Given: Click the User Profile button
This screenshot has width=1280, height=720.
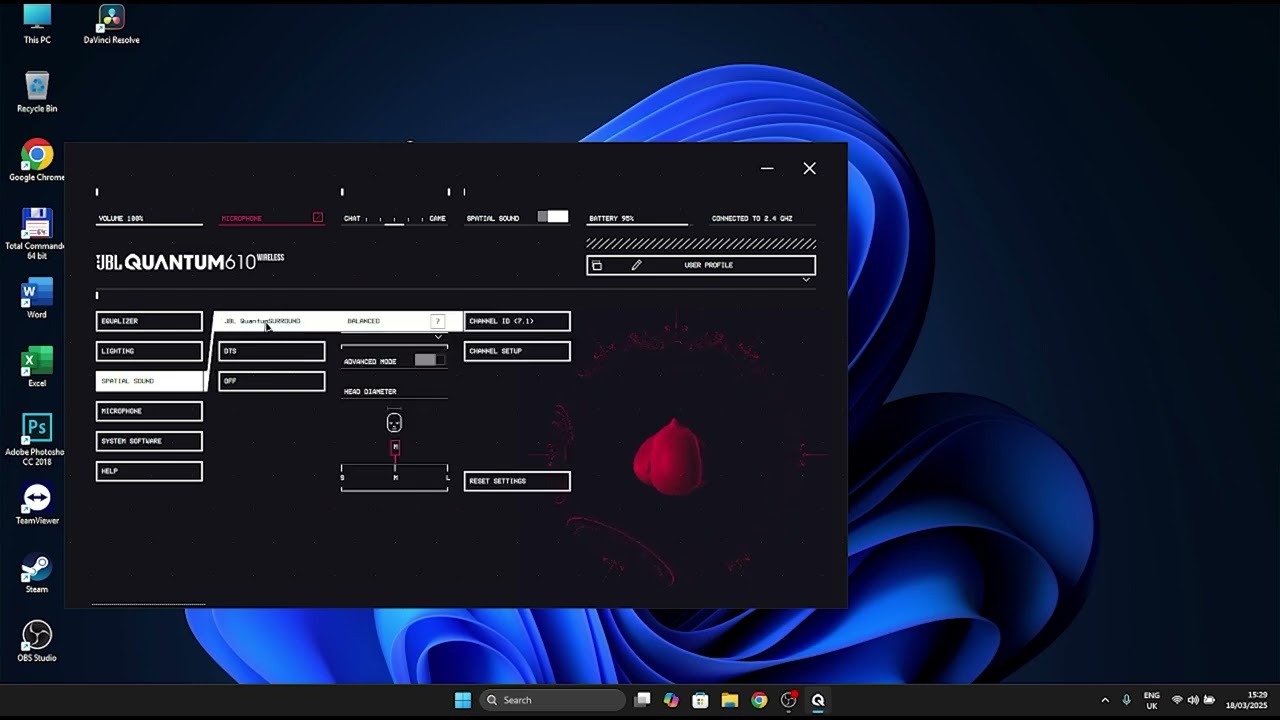Looking at the screenshot, I should [x=701, y=265].
